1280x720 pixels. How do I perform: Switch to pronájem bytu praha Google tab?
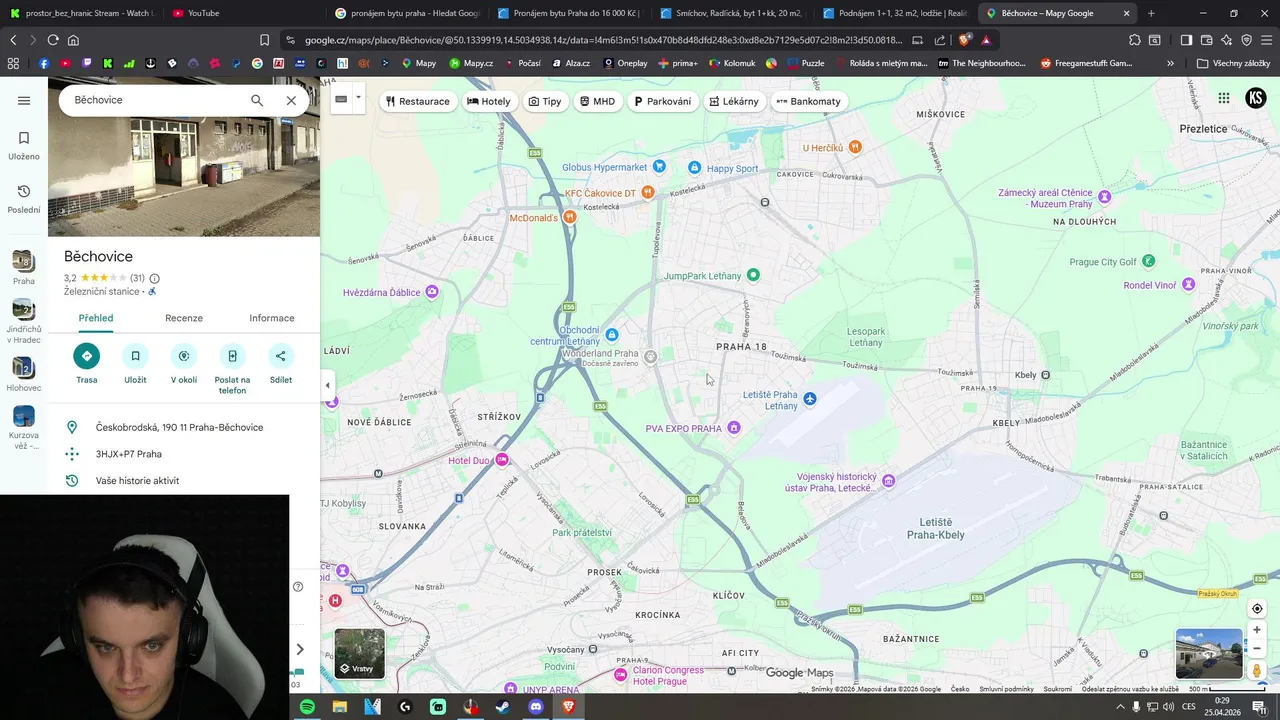pyautogui.click(x=407, y=13)
